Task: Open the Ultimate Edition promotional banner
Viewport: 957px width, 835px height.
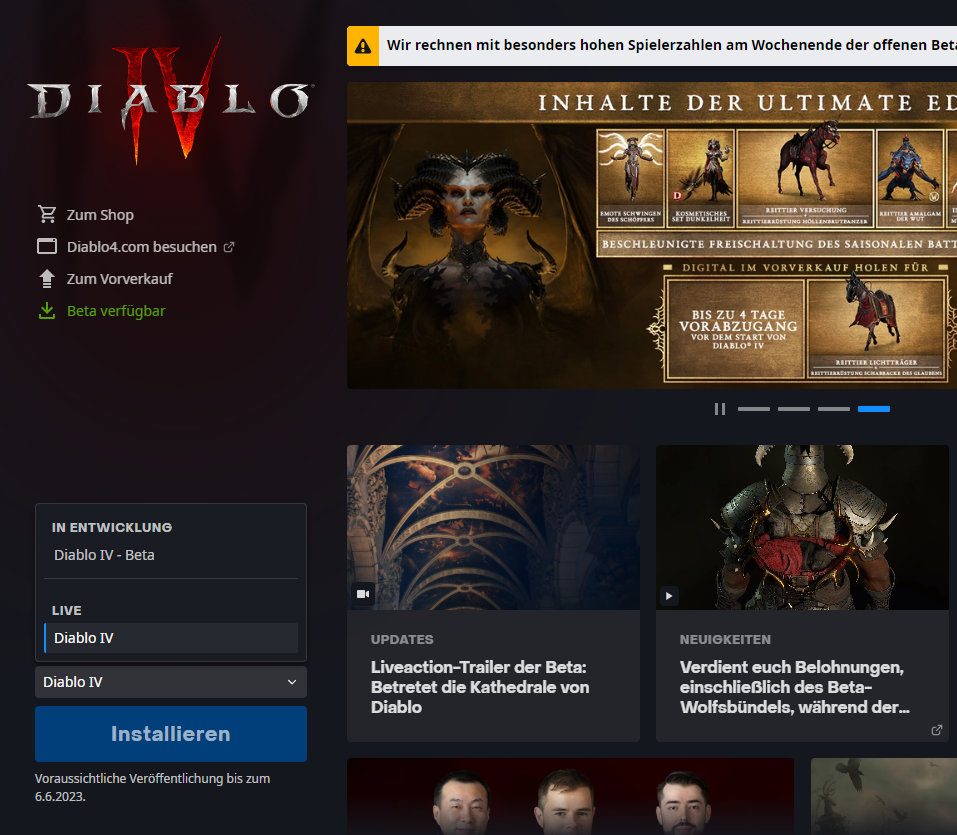Action: [x=652, y=235]
